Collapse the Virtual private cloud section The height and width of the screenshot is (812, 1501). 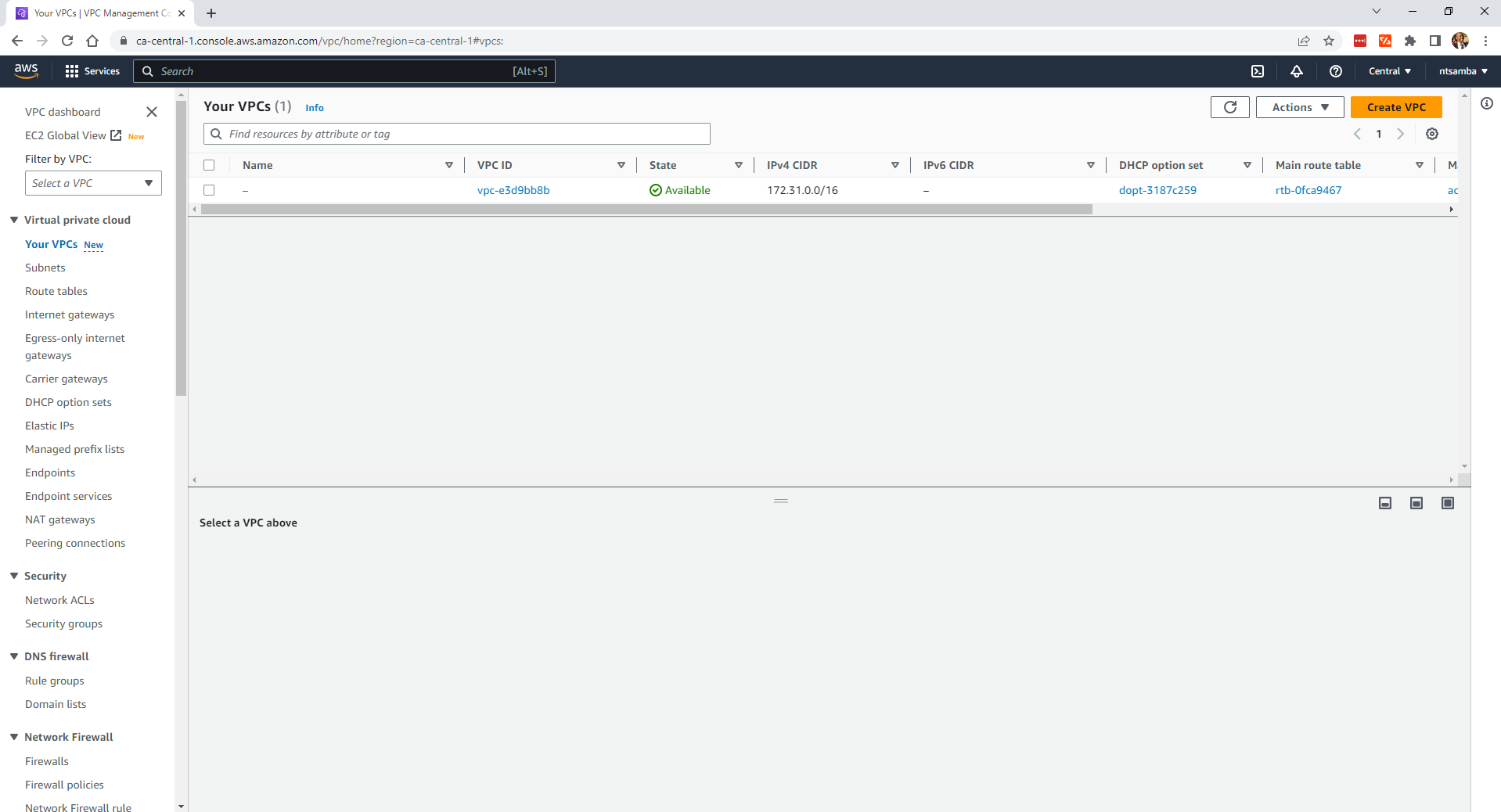tap(14, 220)
